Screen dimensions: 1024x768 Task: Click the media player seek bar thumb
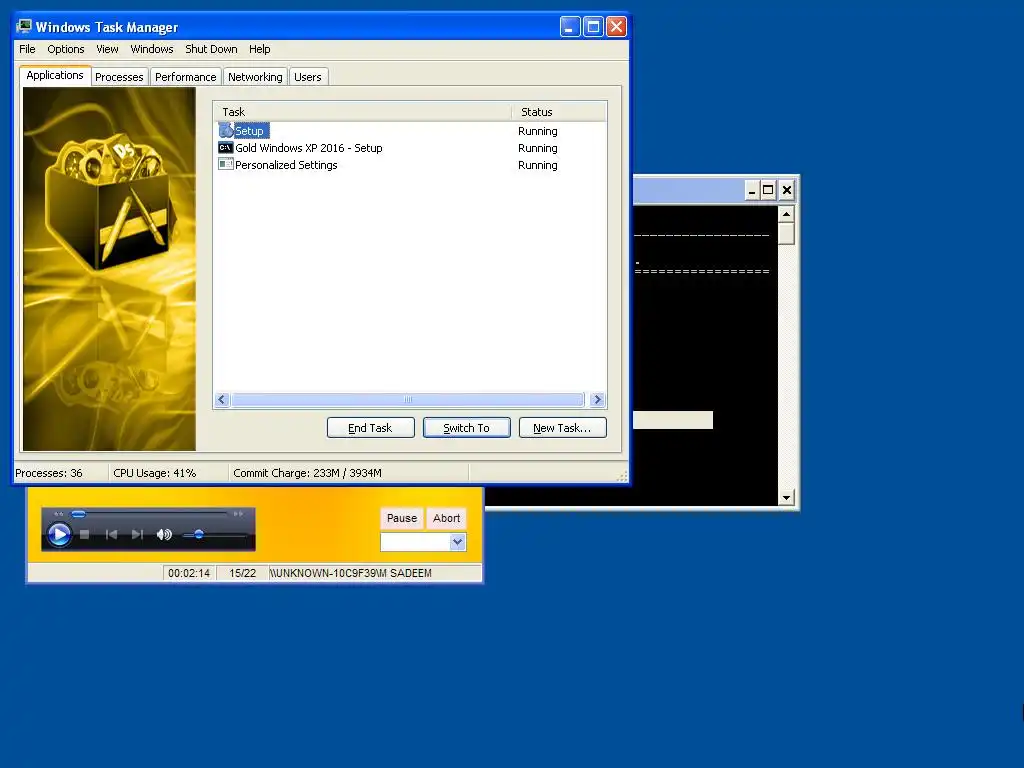click(x=78, y=514)
